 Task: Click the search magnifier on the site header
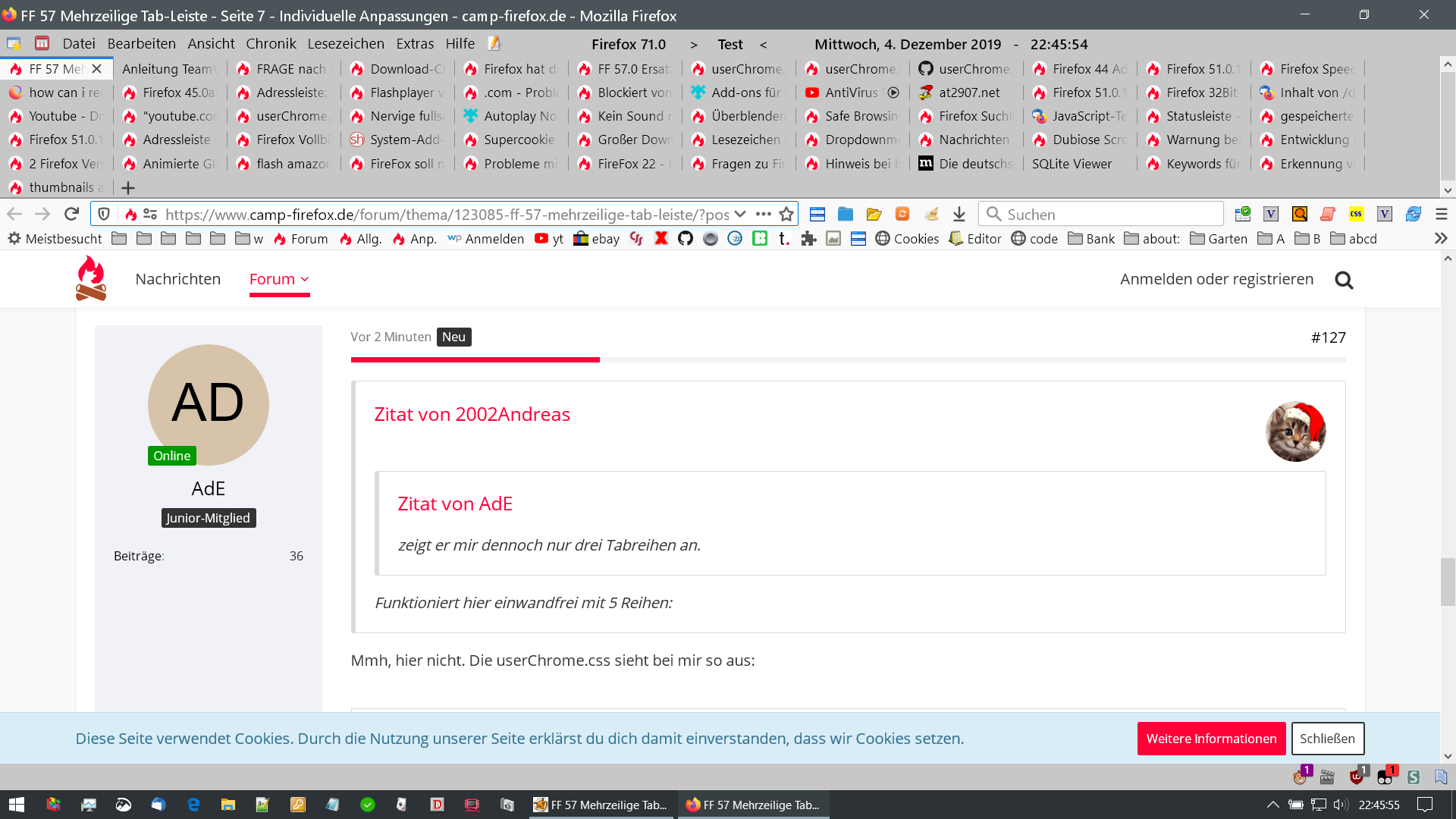1344,281
